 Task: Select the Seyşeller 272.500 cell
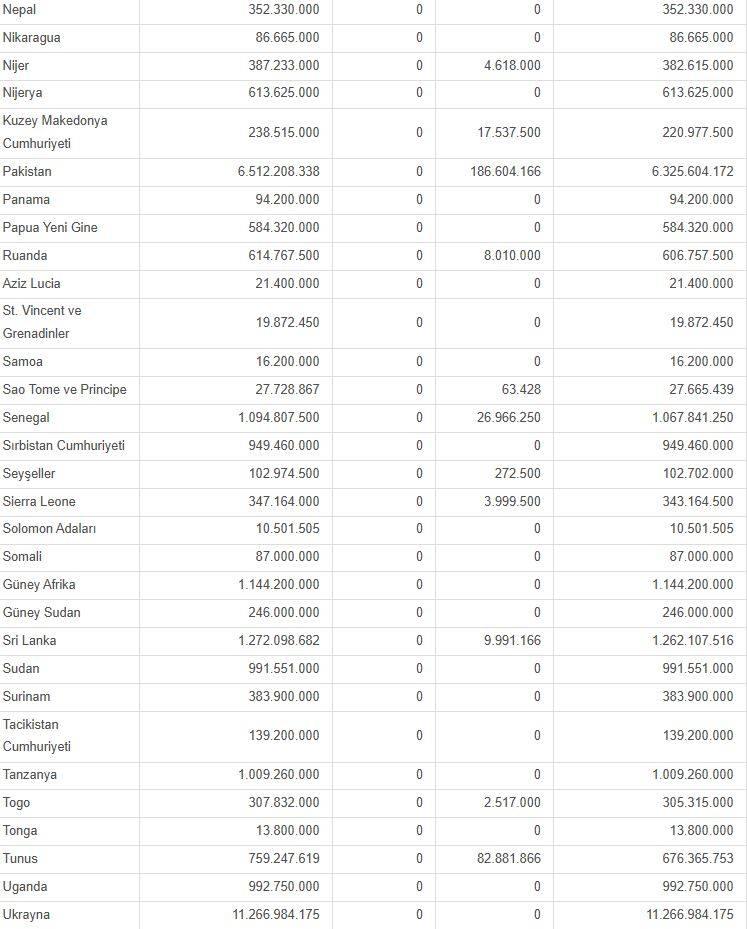point(518,474)
